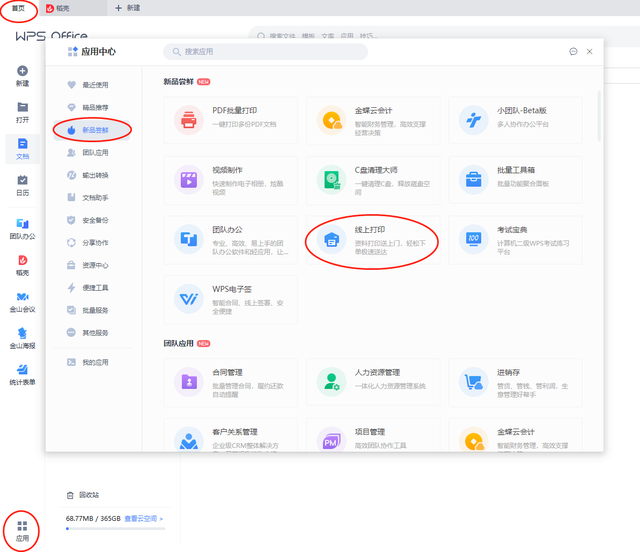Screen dimensions: 640x552
Task: Go to 我的应用 in the sidebar
Action: click(94, 362)
